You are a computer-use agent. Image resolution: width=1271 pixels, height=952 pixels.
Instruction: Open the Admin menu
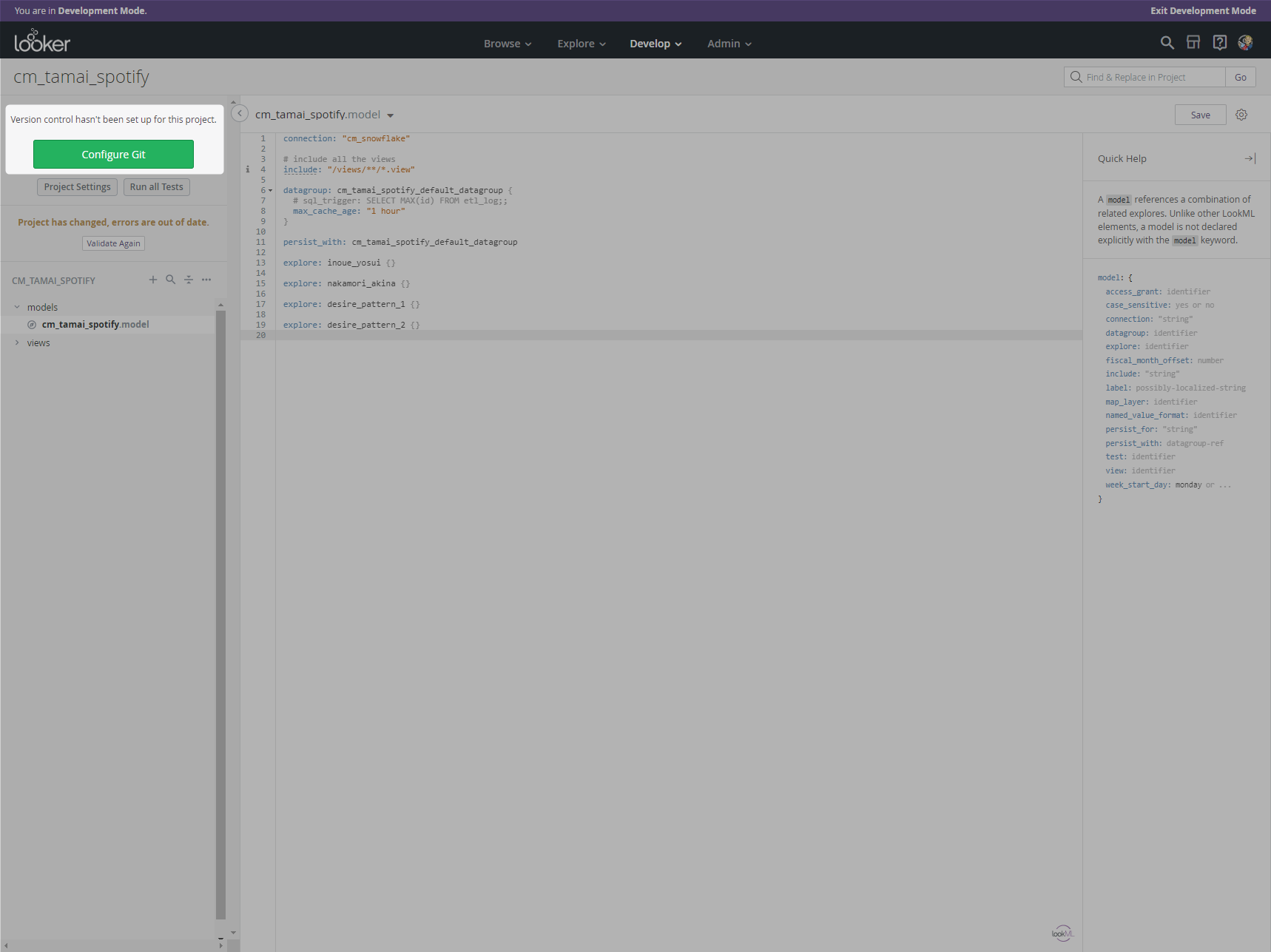pyautogui.click(x=728, y=43)
